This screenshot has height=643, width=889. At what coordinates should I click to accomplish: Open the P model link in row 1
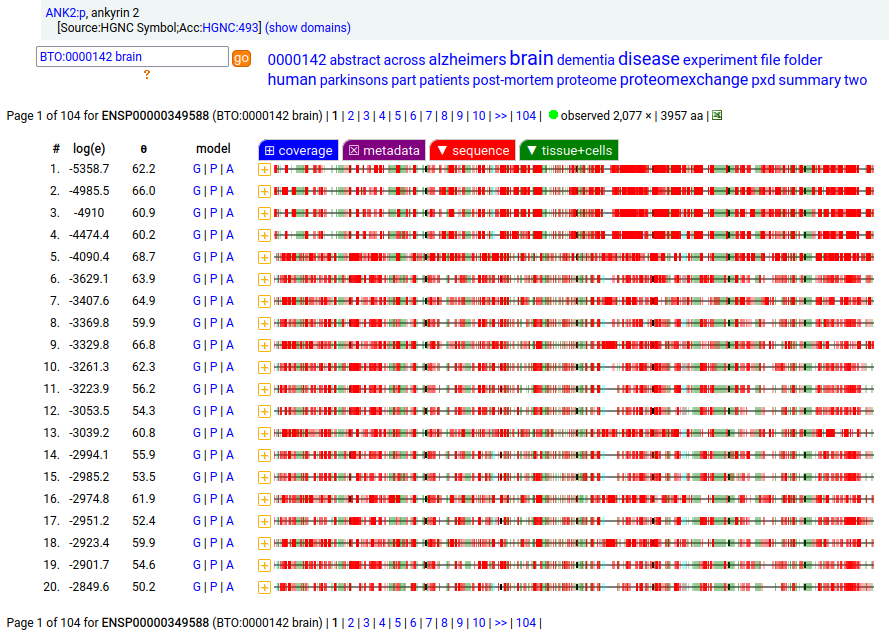[x=213, y=169]
